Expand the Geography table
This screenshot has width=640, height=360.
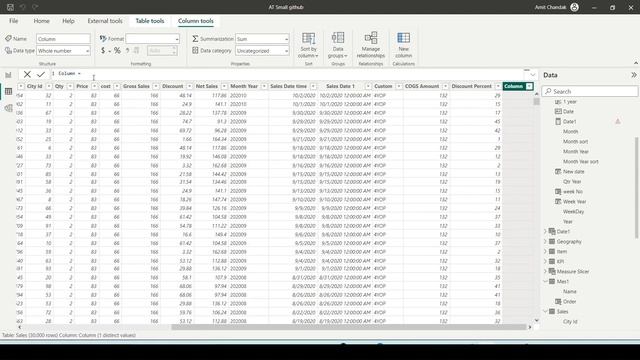tap(545, 241)
